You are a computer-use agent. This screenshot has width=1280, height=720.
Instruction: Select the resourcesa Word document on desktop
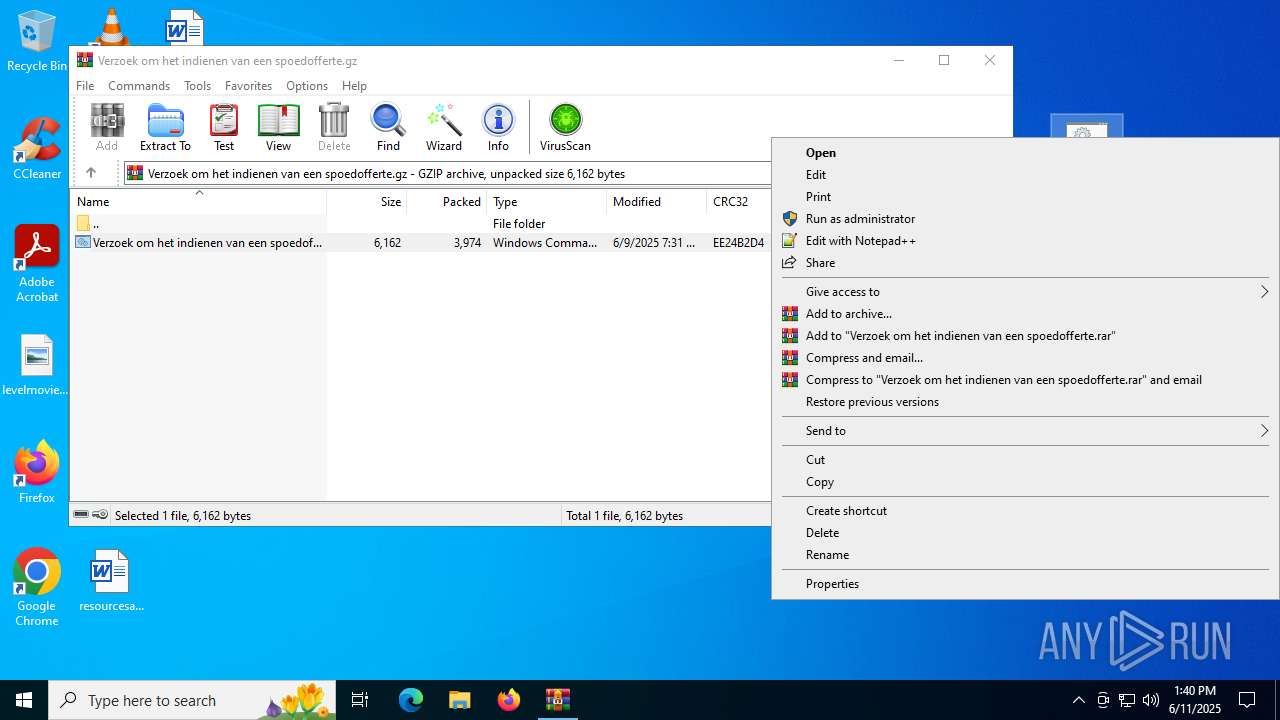(x=111, y=581)
